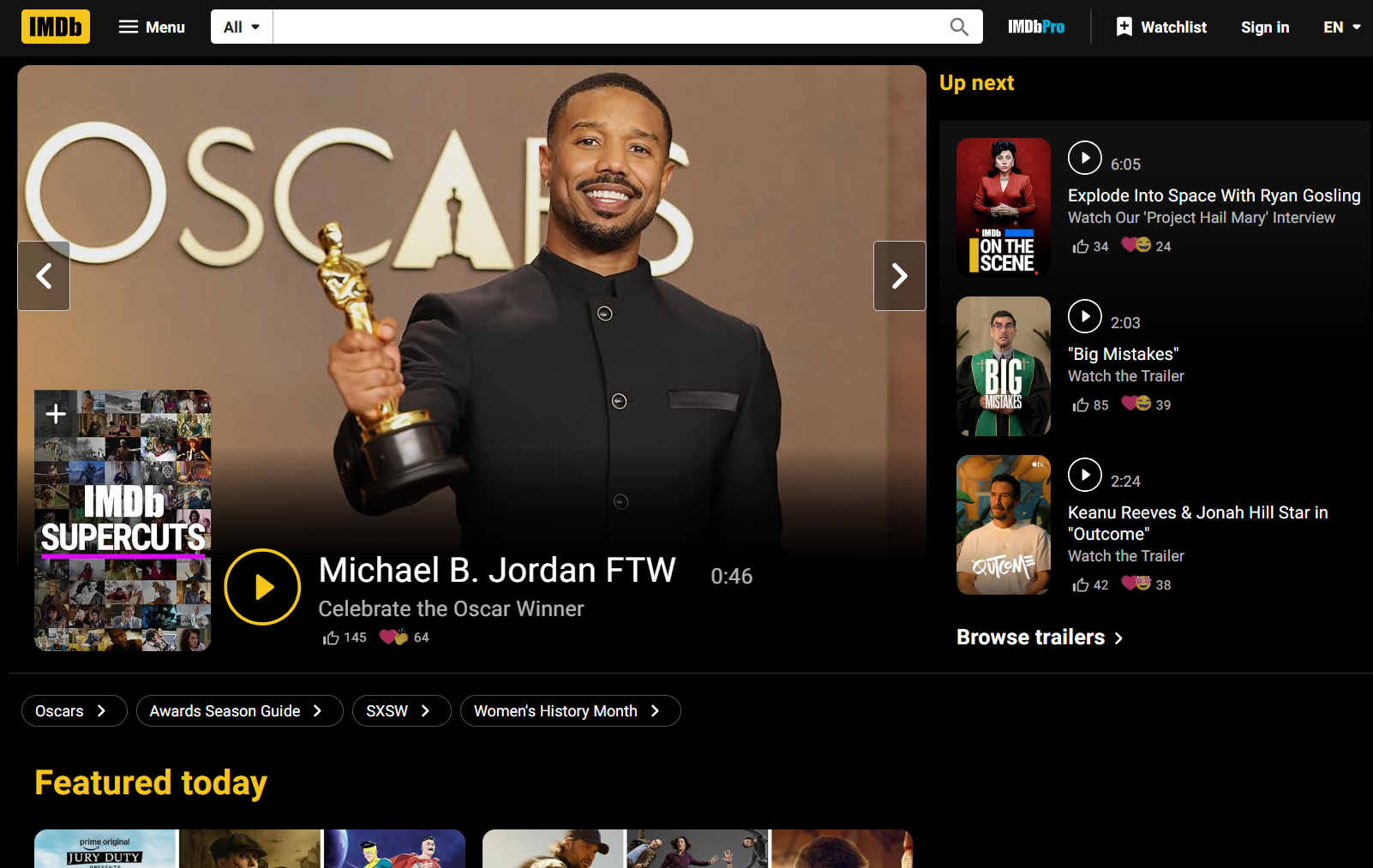Open the IMDbPro link
The height and width of the screenshot is (868, 1373).
pos(1035,27)
